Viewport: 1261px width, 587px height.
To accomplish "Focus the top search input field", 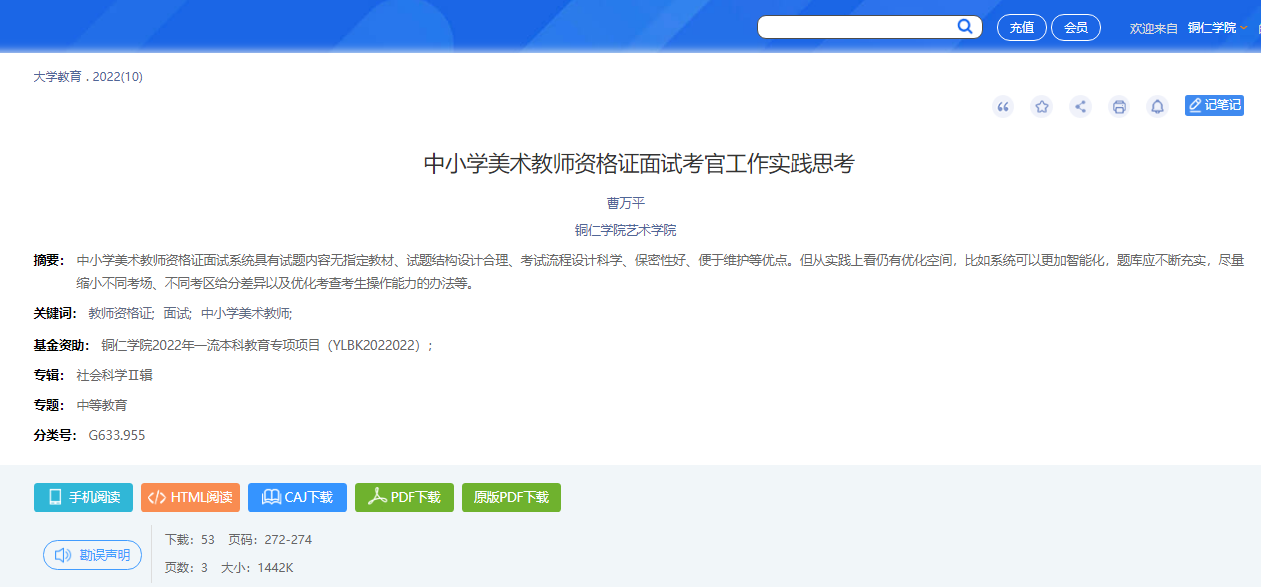I will coord(855,27).
